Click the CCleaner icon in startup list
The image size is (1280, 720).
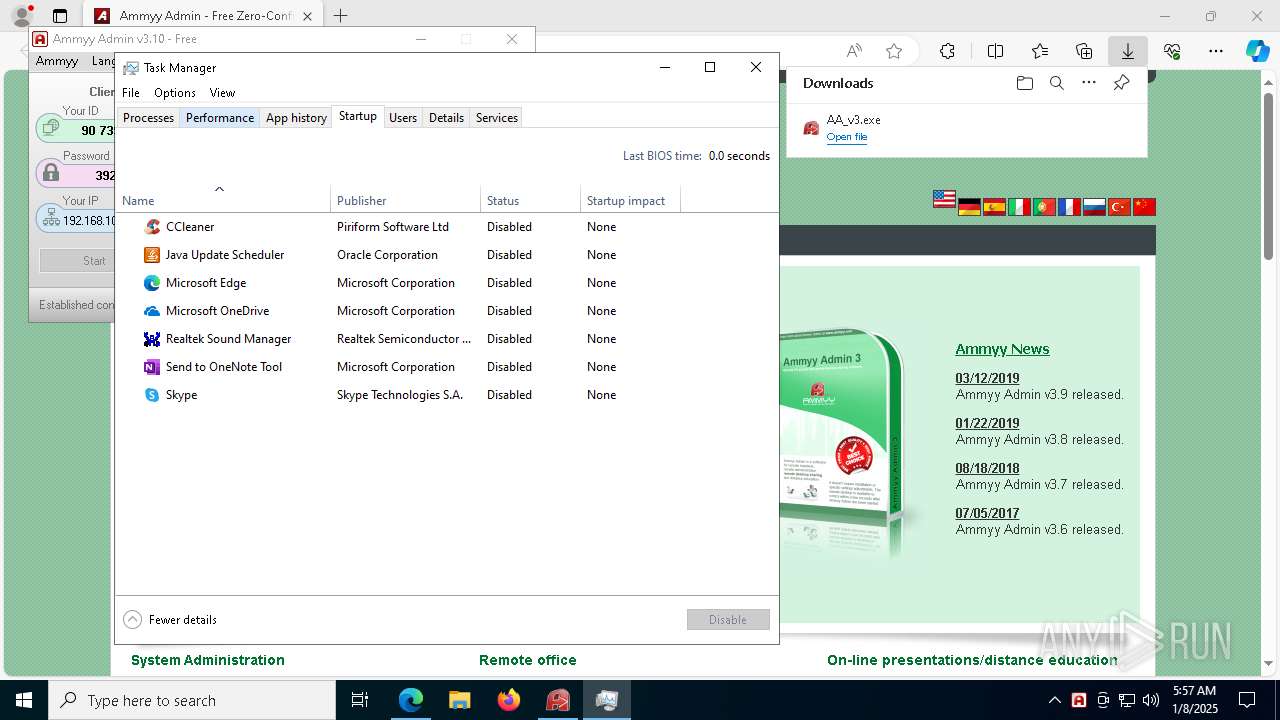(152, 227)
